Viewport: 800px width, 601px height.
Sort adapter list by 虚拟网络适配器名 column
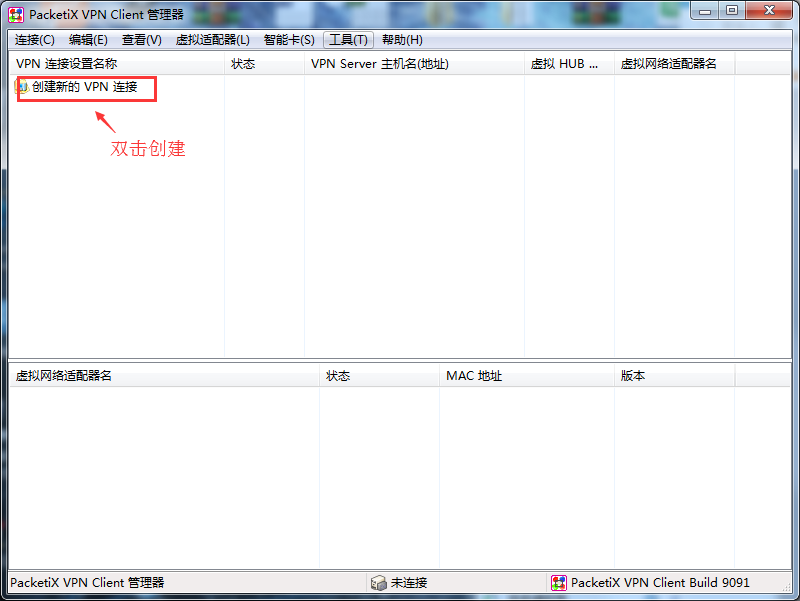click(164, 376)
